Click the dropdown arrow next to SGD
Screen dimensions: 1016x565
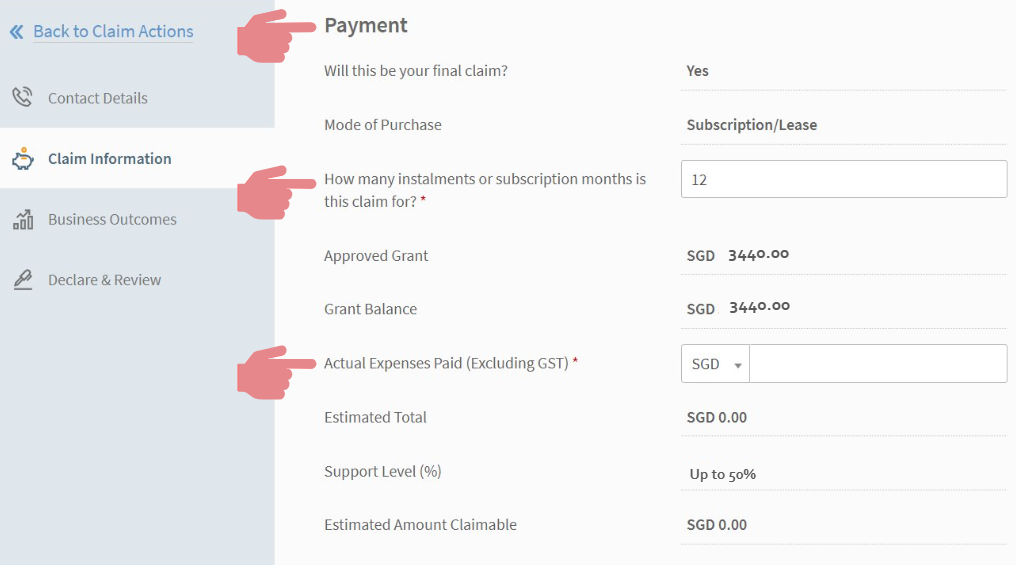point(737,365)
